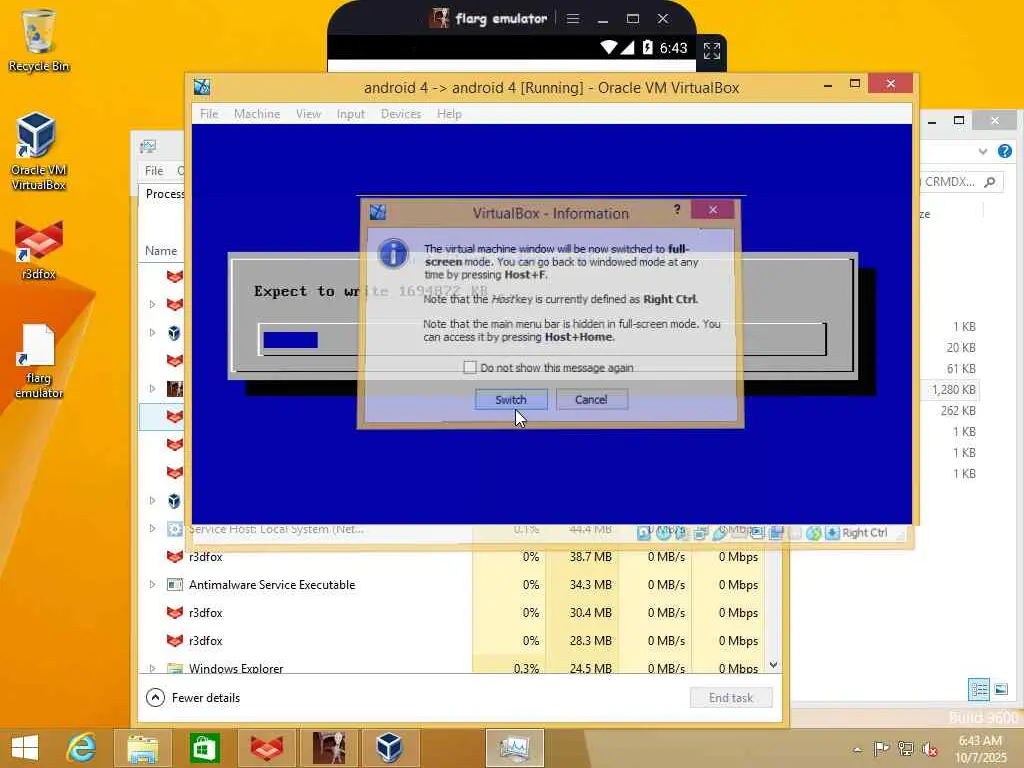Switch to r3dfox on the taskbar
This screenshot has width=1024, height=768.
coord(266,748)
